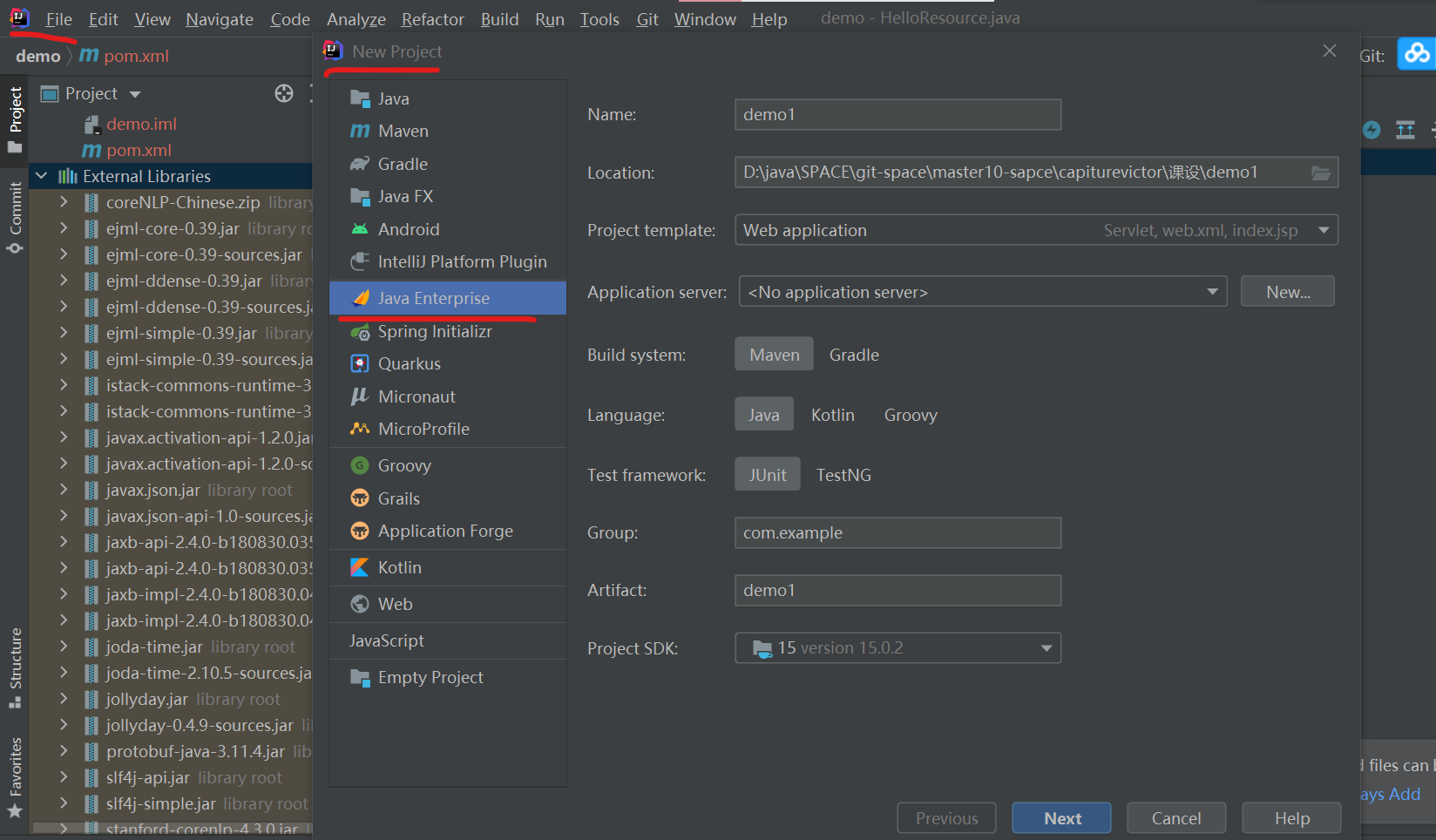Set build system to Maven
The height and width of the screenshot is (840, 1436).
coord(774,354)
